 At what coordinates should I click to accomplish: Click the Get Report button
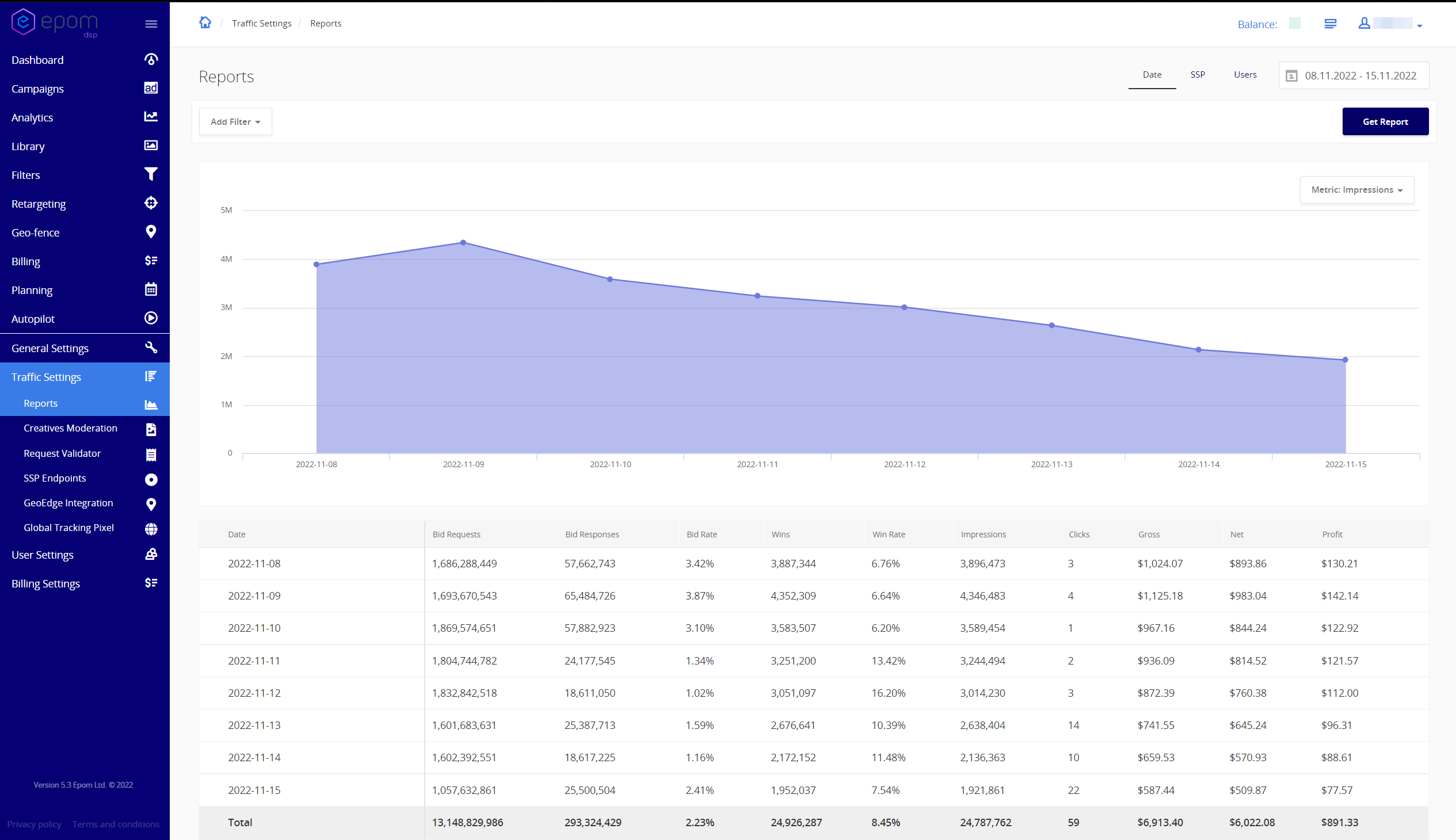pyautogui.click(x=1385, y=122)
